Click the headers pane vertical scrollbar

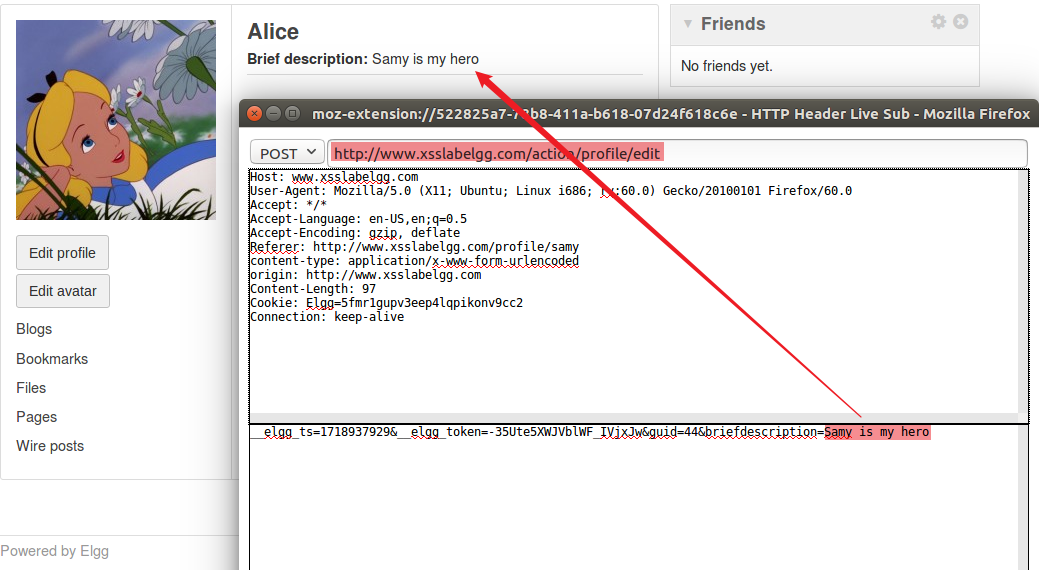tap(1023, 292)
